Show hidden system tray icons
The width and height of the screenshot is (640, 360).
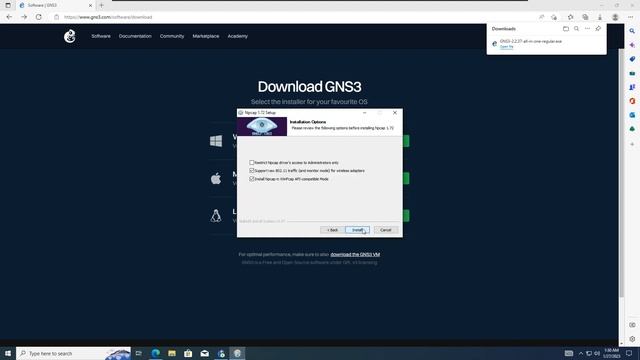[x=581, y=353]
